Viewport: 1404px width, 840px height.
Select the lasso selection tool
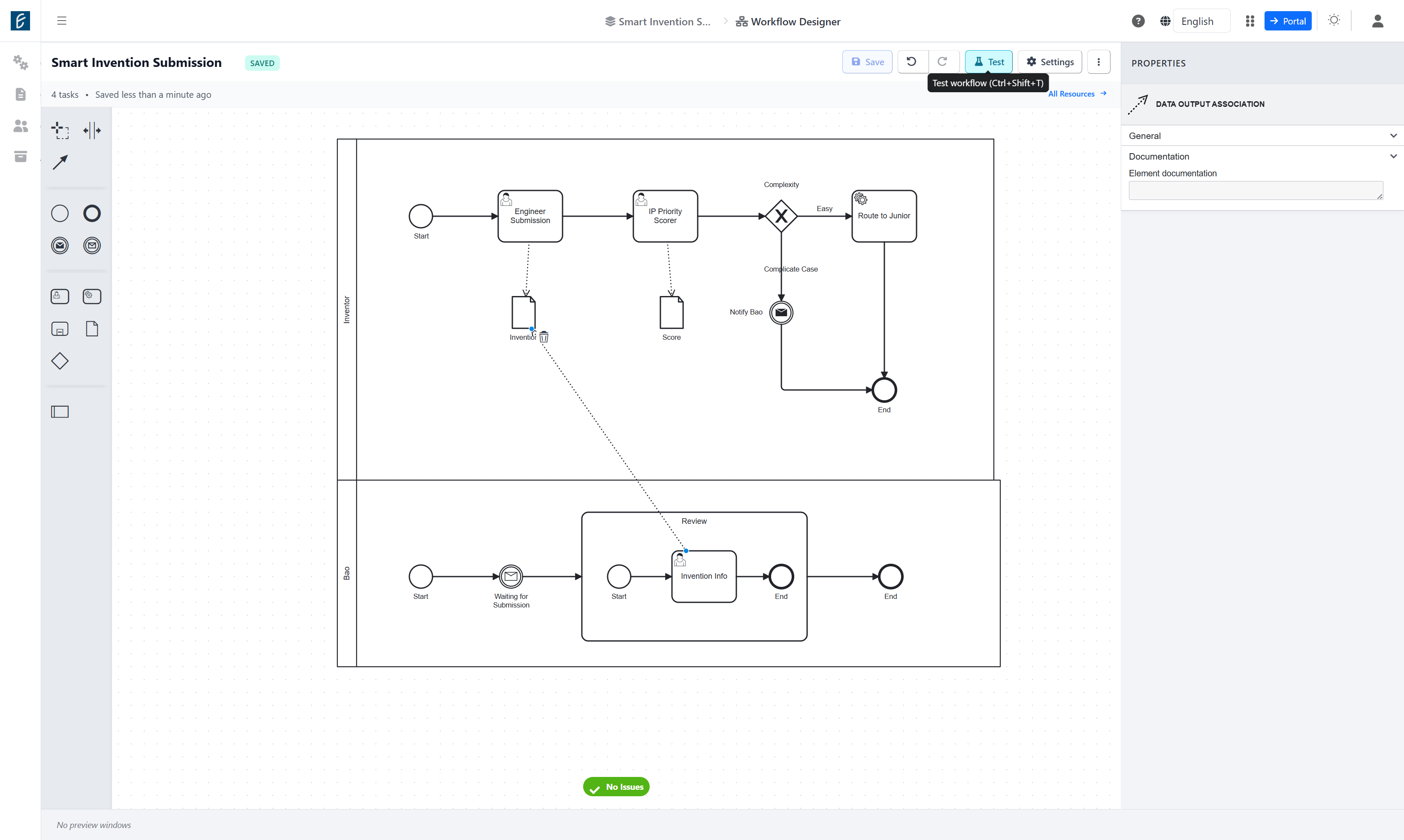pos(60,130)
